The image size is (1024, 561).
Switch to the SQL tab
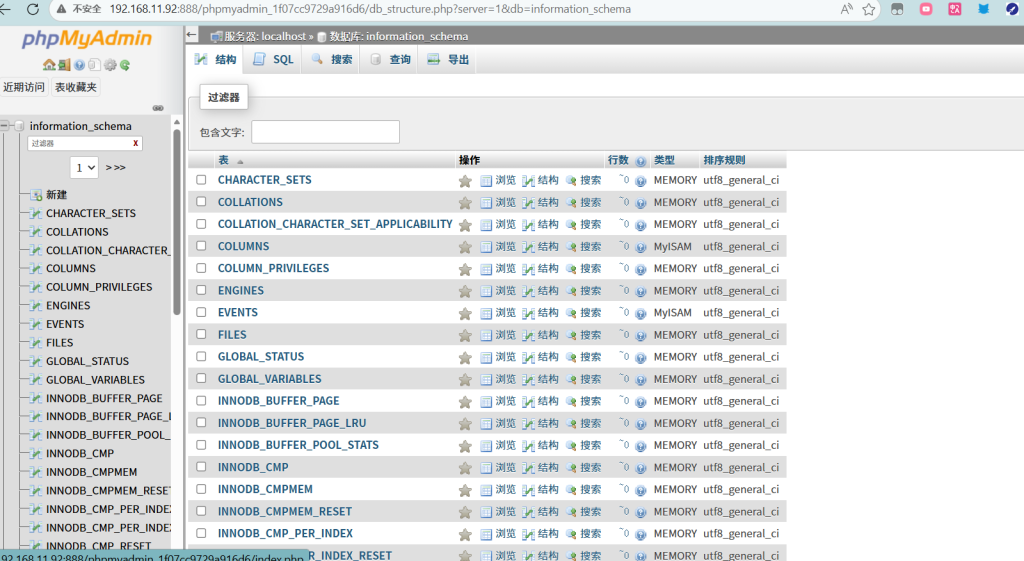coord(273,60)
